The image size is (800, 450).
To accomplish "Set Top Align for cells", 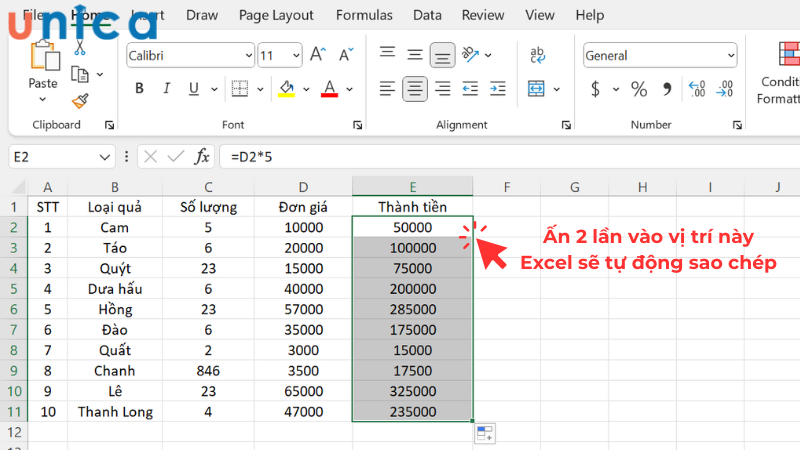I will tap(387, 54).
